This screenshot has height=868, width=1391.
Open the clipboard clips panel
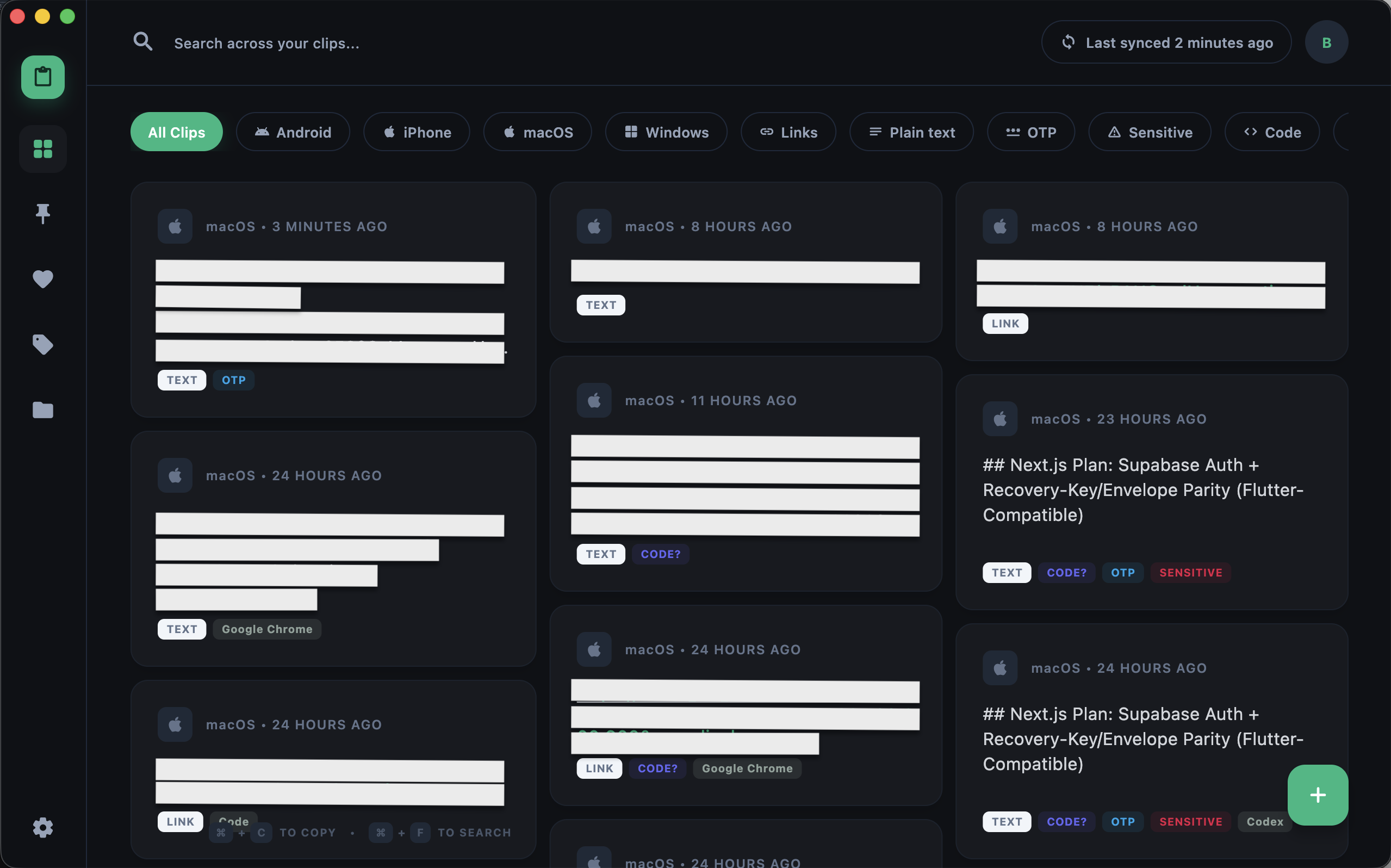coord(42,77)
